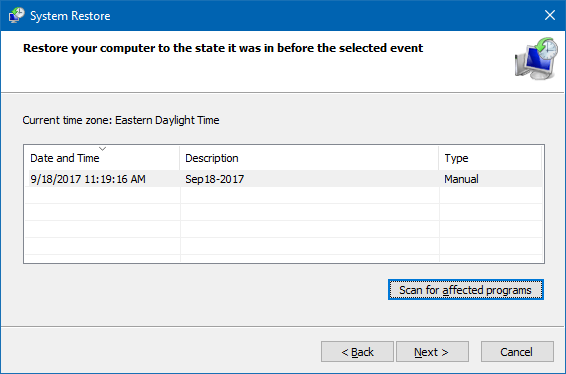Image resolution: width=566 pixels, height=374 pixels.
Task: Click the Sep18-2017 description cell
Action: click(x=214, y=179)
